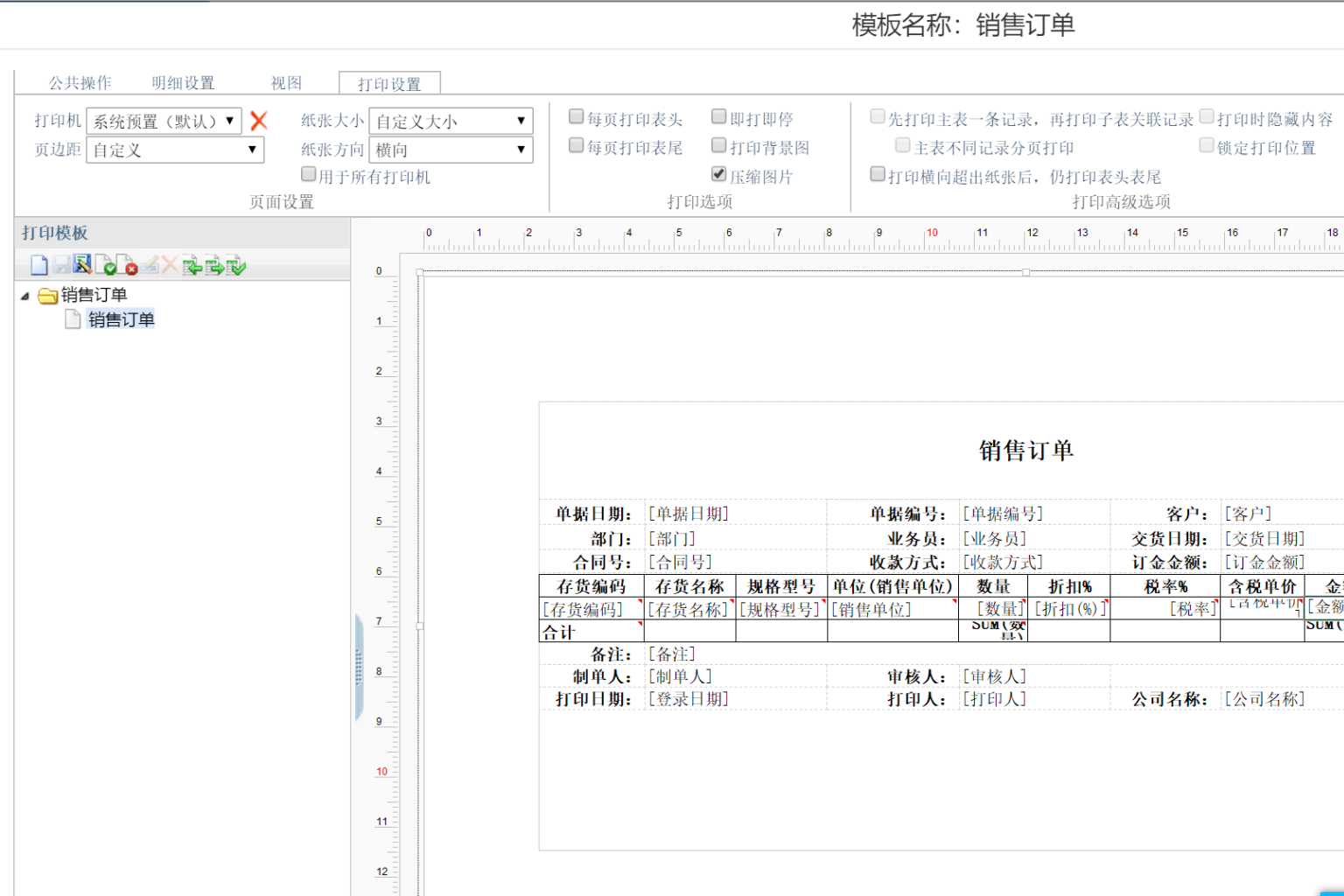Collapse the 销售订单 folder tree node
The height and width of the screenshot is (896, 1344).
pos(25,296)
